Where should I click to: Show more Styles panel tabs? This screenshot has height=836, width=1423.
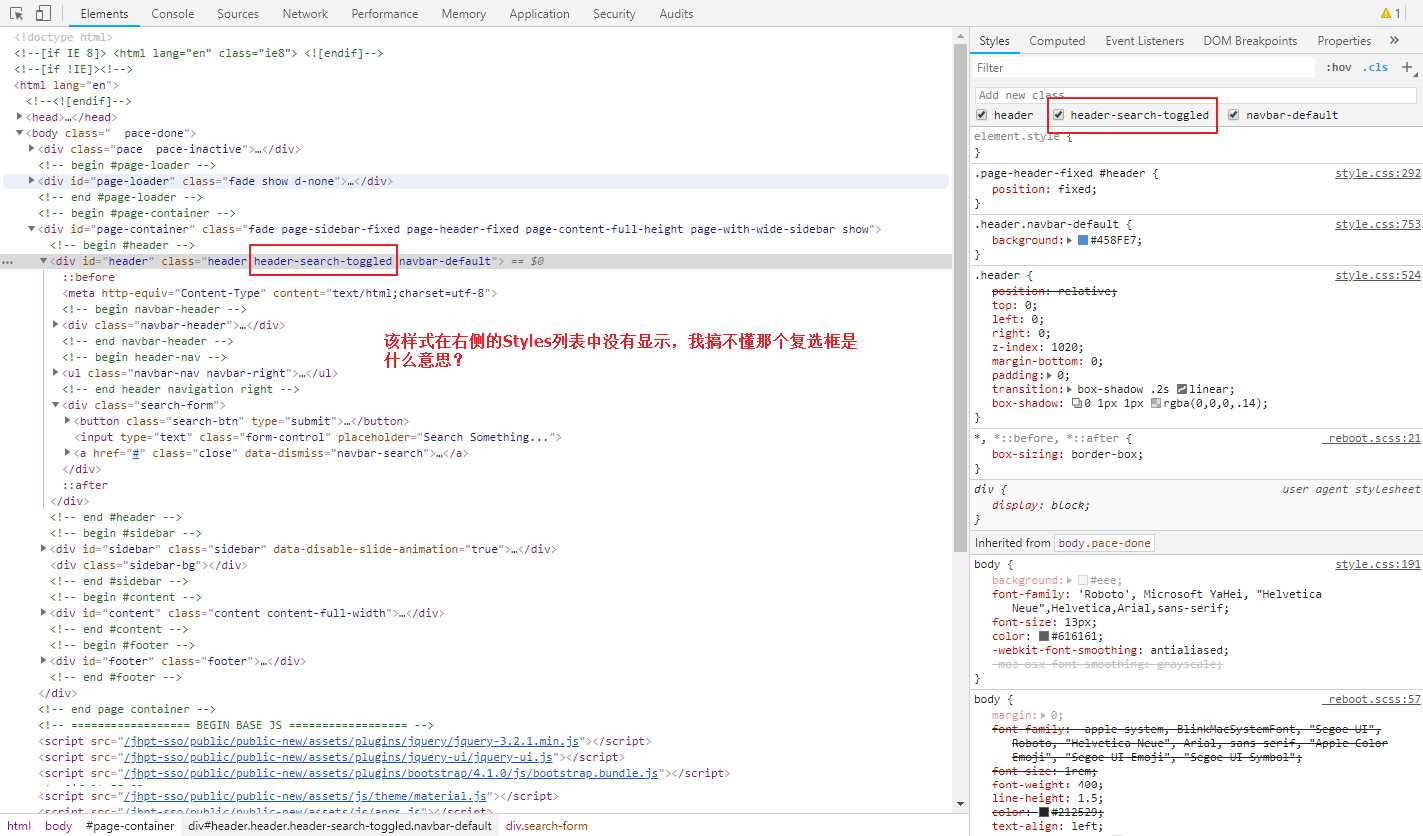1394,41
